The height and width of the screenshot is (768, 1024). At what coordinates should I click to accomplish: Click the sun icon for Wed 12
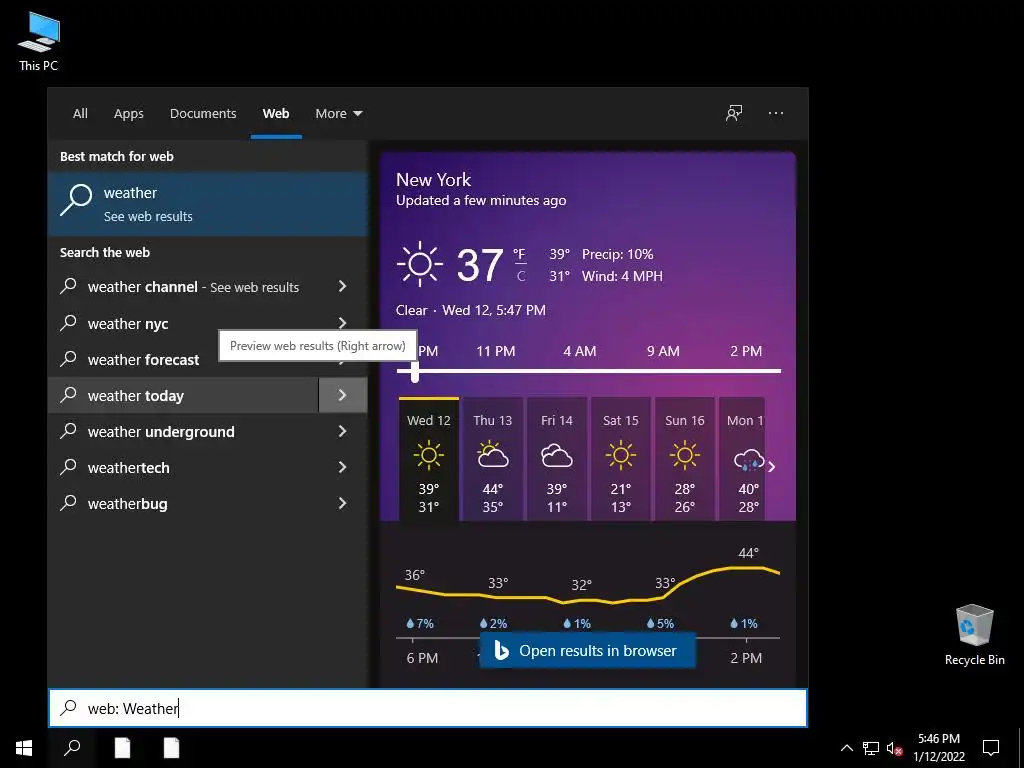(x=428, y=455)
